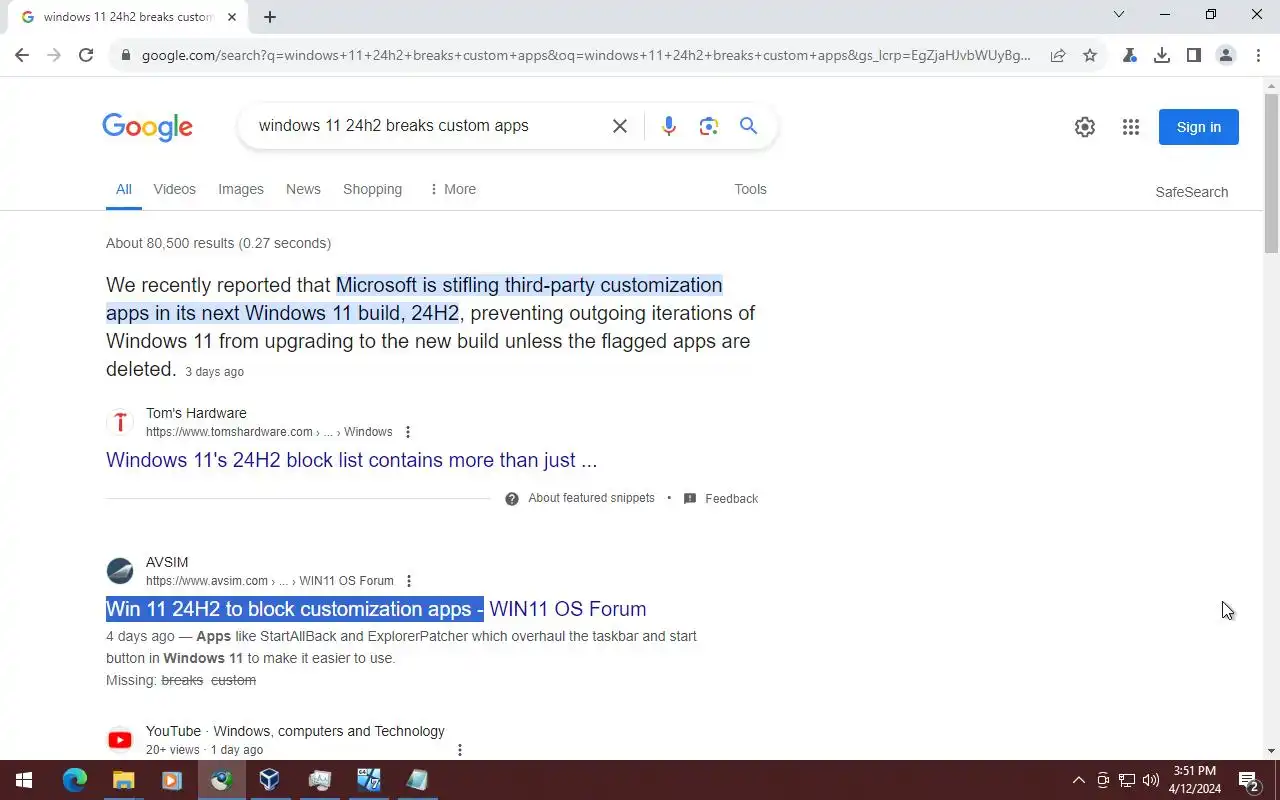Open the Windows Start menu
Screen dimensions: 1280x800
24,780
